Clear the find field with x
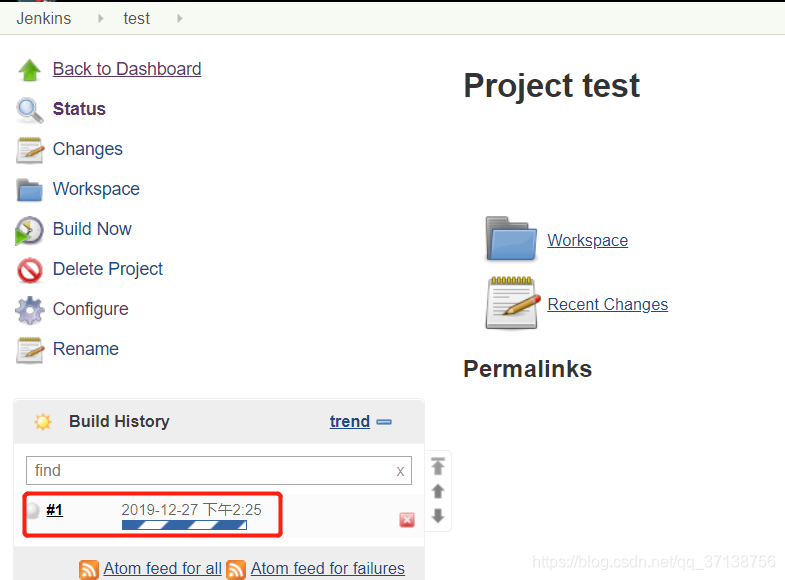The image size is (785, 580). tap(400, 471)
